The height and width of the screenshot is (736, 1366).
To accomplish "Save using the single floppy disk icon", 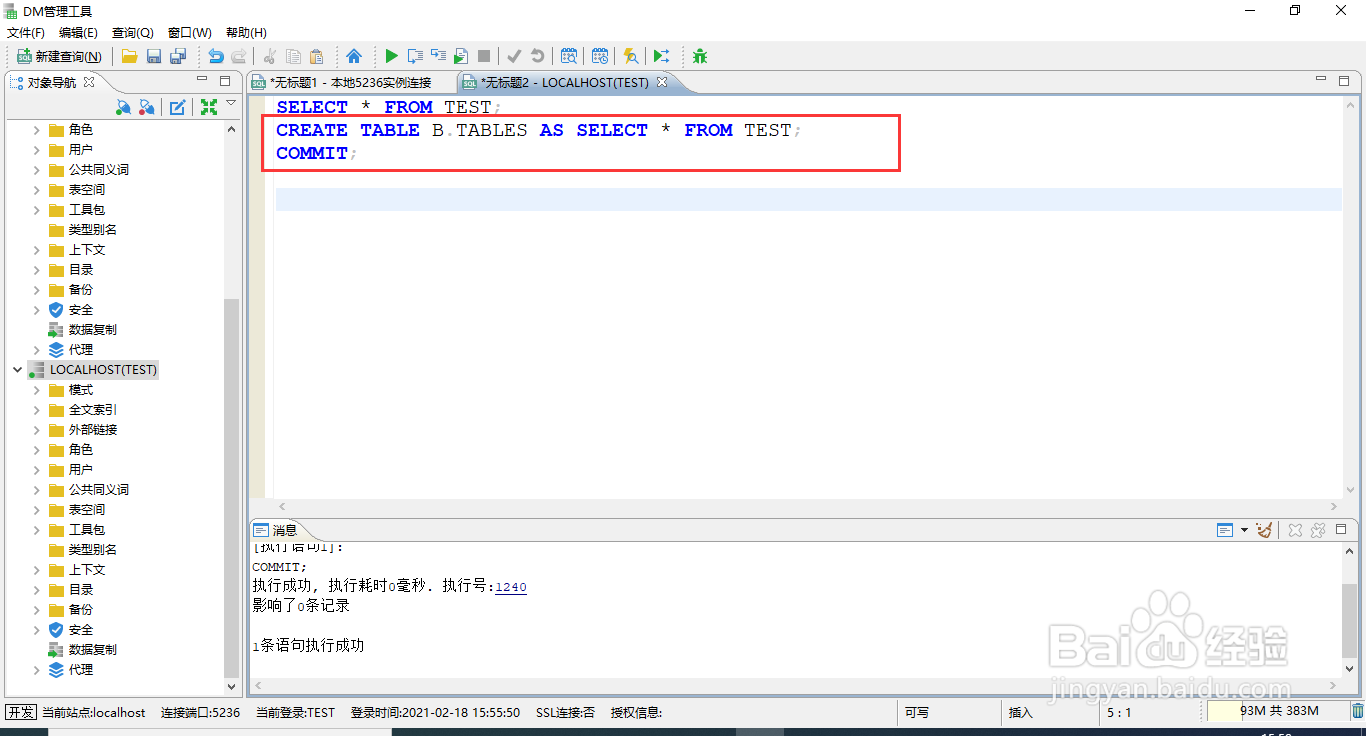I will (x=154, y=57).
